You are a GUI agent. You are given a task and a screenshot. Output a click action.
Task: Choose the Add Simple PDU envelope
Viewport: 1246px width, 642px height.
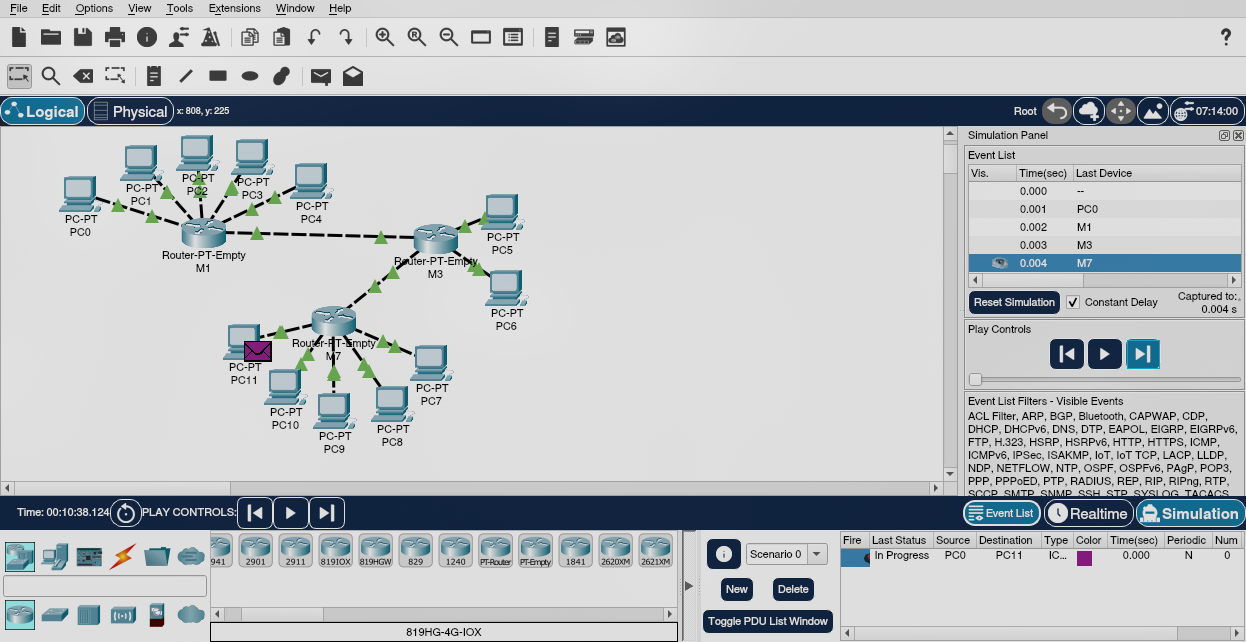[320, 75]
